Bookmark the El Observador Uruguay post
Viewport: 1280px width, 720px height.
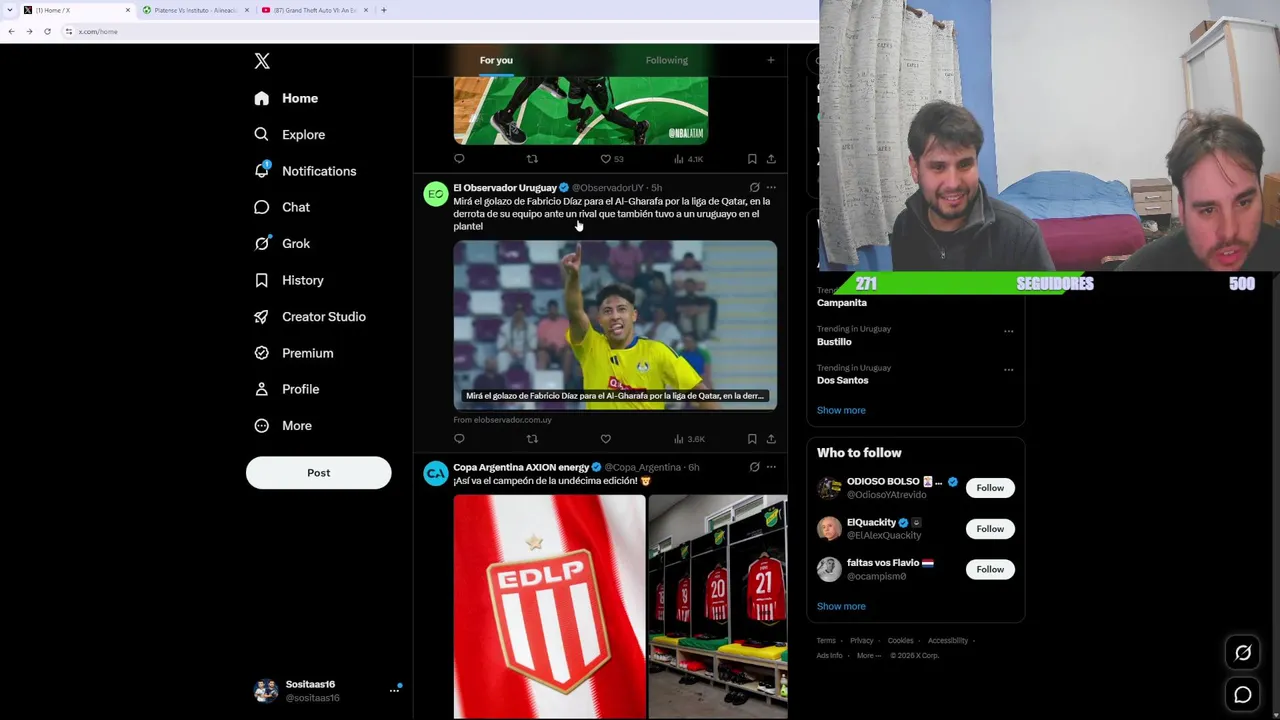tap(752, 439)
